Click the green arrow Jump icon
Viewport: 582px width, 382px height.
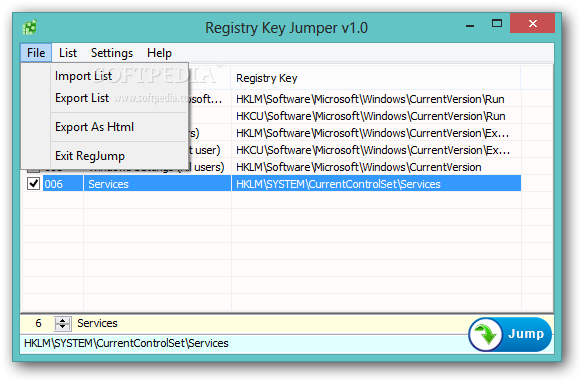point(485,334)
